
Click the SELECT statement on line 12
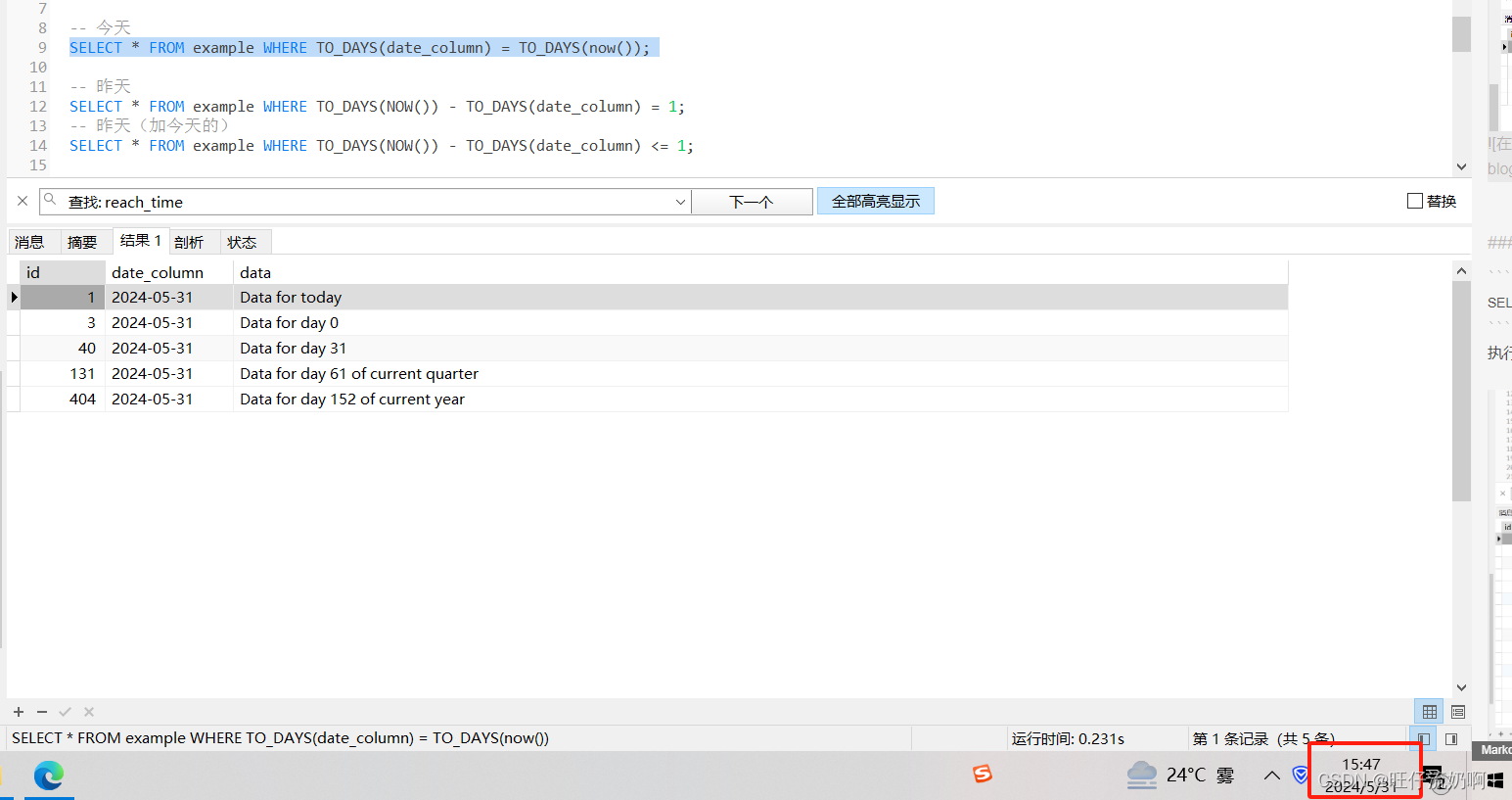coord(377,106)
